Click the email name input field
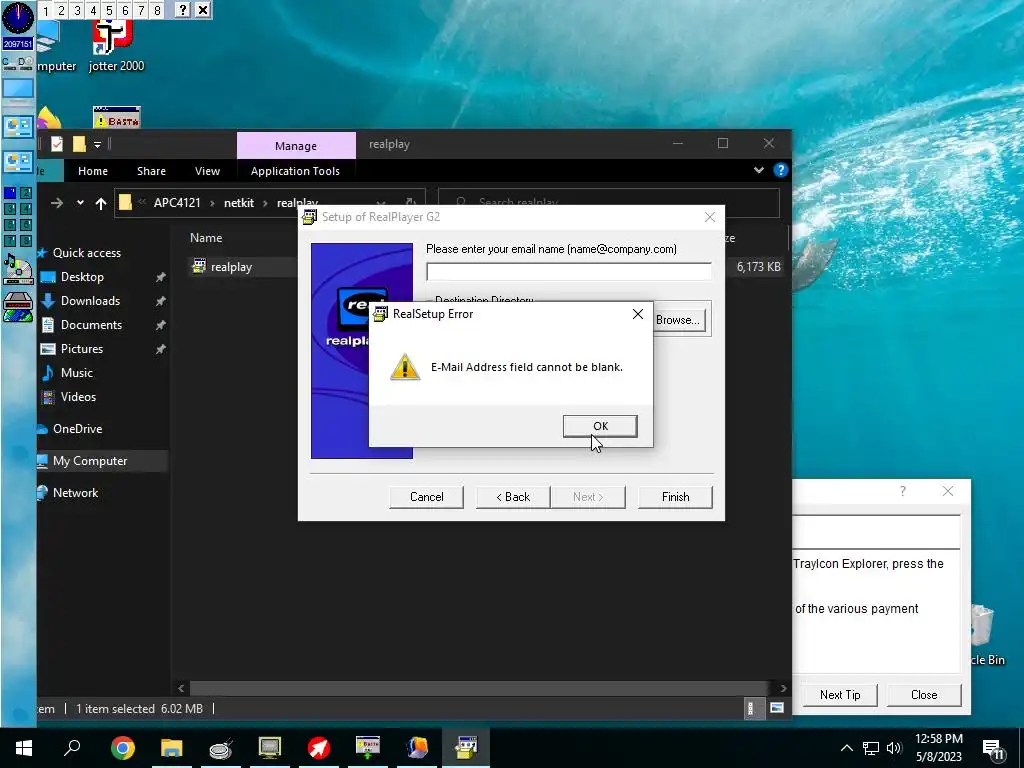Screen dimensions: 1024x768 569,271
